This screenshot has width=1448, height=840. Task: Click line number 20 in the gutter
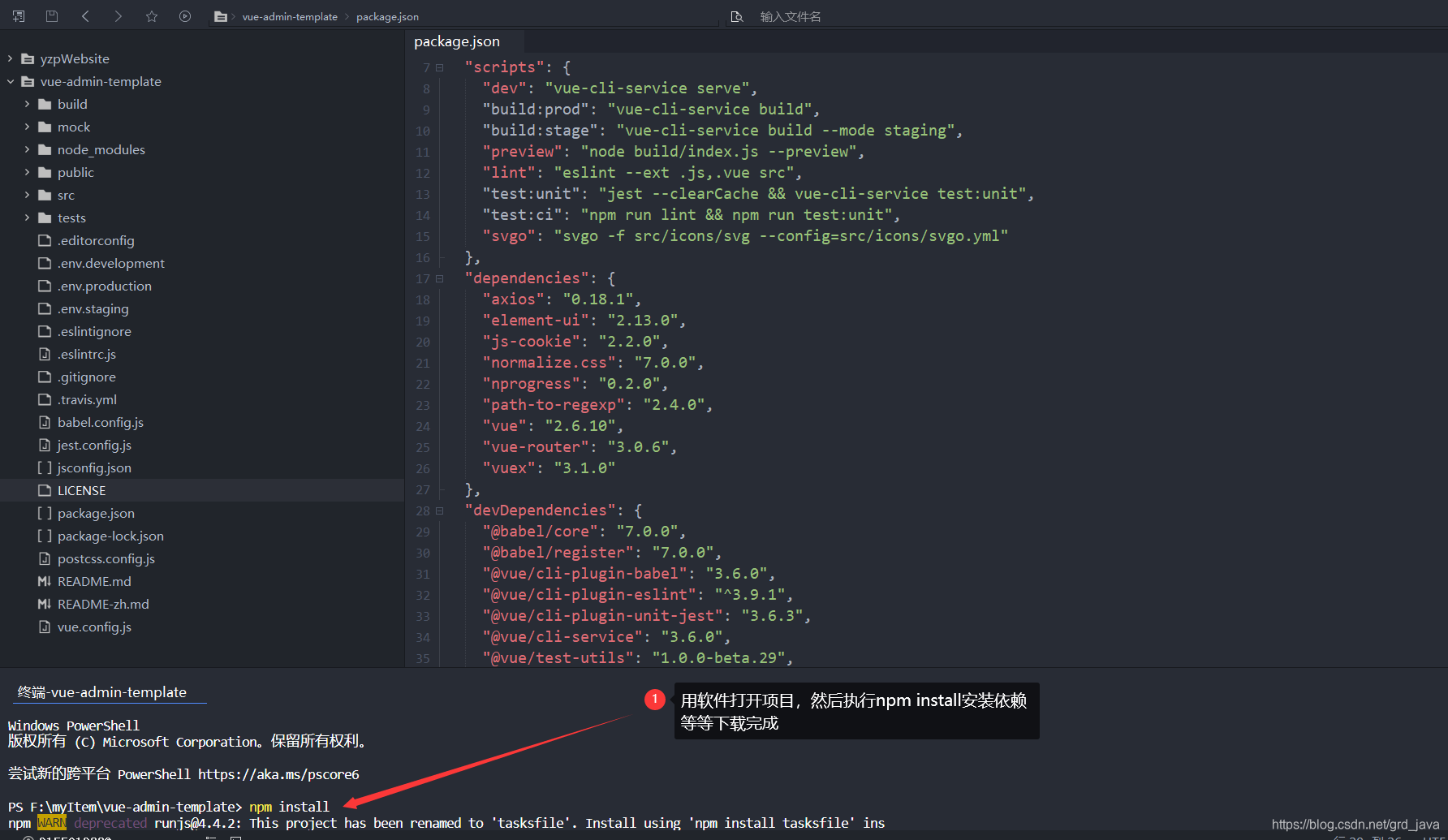(x=423, y=342)
